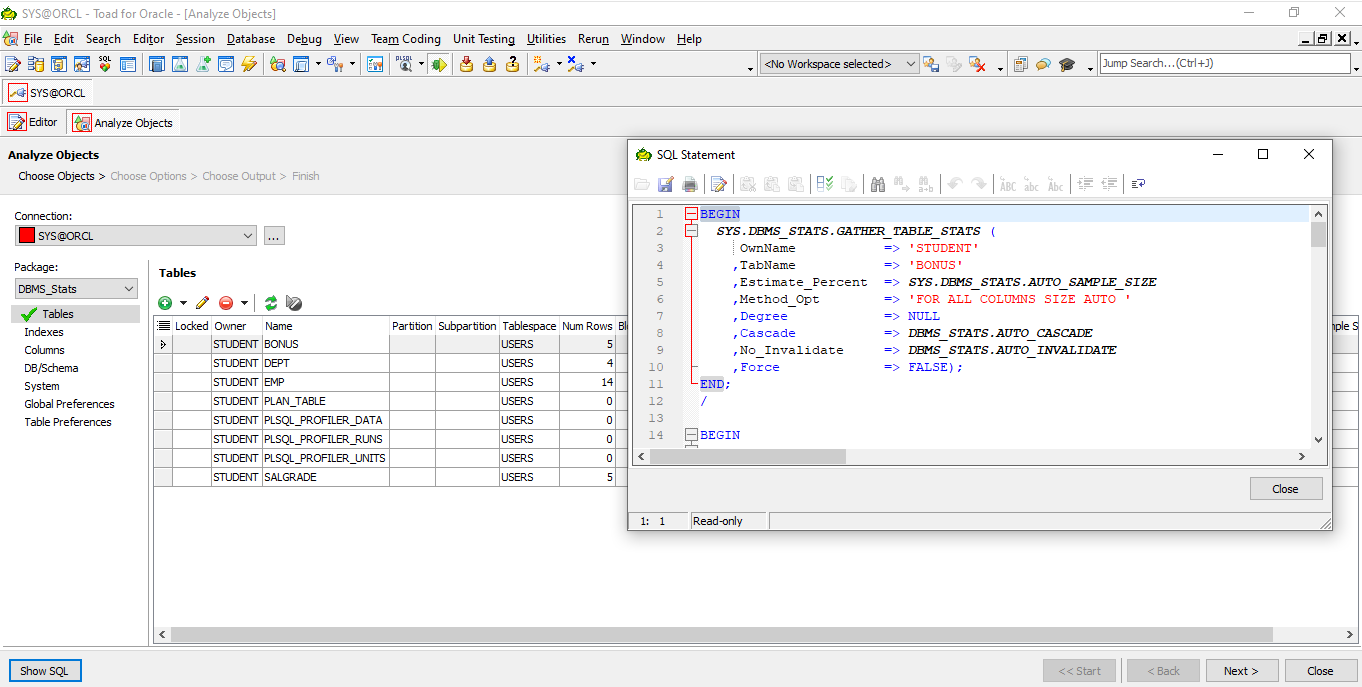Click the Close button in SQL Statement window
1362x687 pixels.
point(1286,489)
